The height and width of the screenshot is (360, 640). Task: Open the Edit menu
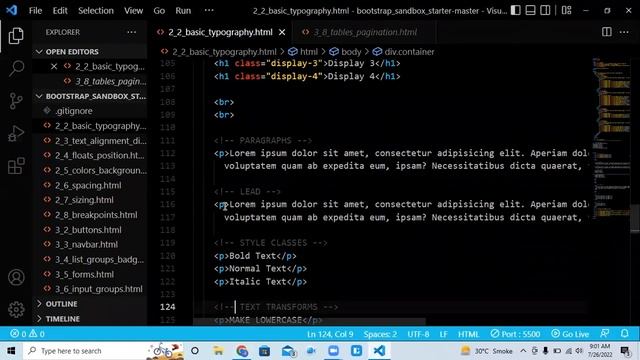tap(60, 11)
